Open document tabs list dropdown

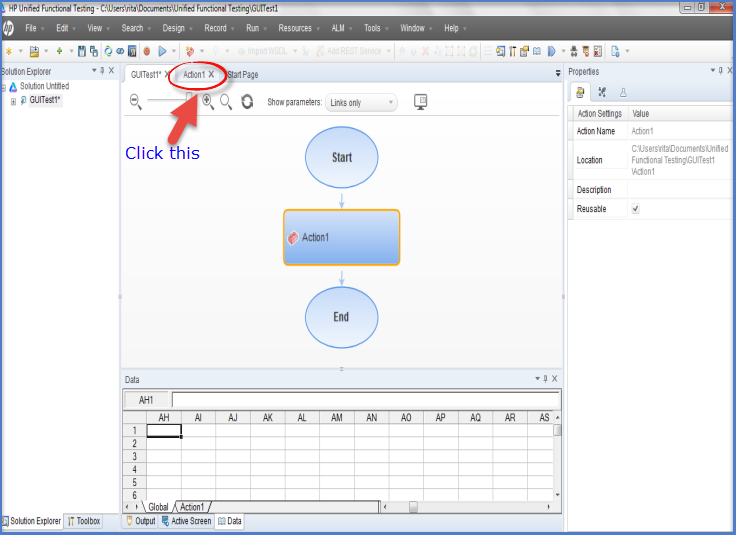pos(558,73)
